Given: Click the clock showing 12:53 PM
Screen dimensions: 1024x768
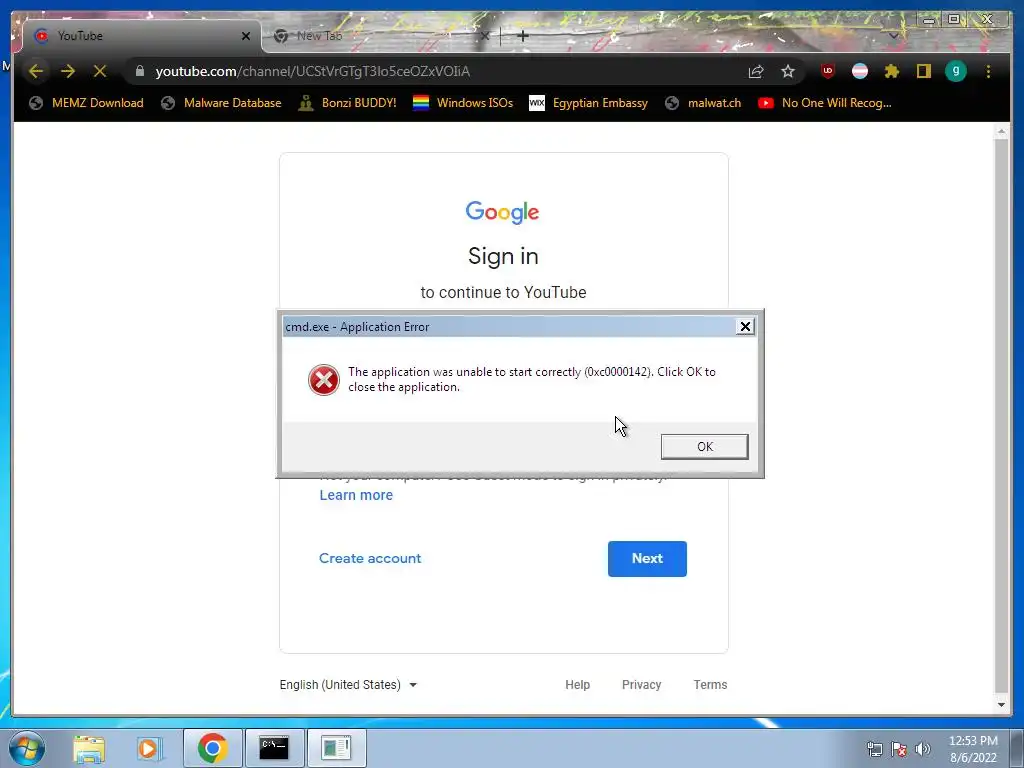Looking at the screenshot, I should point(973,749).
